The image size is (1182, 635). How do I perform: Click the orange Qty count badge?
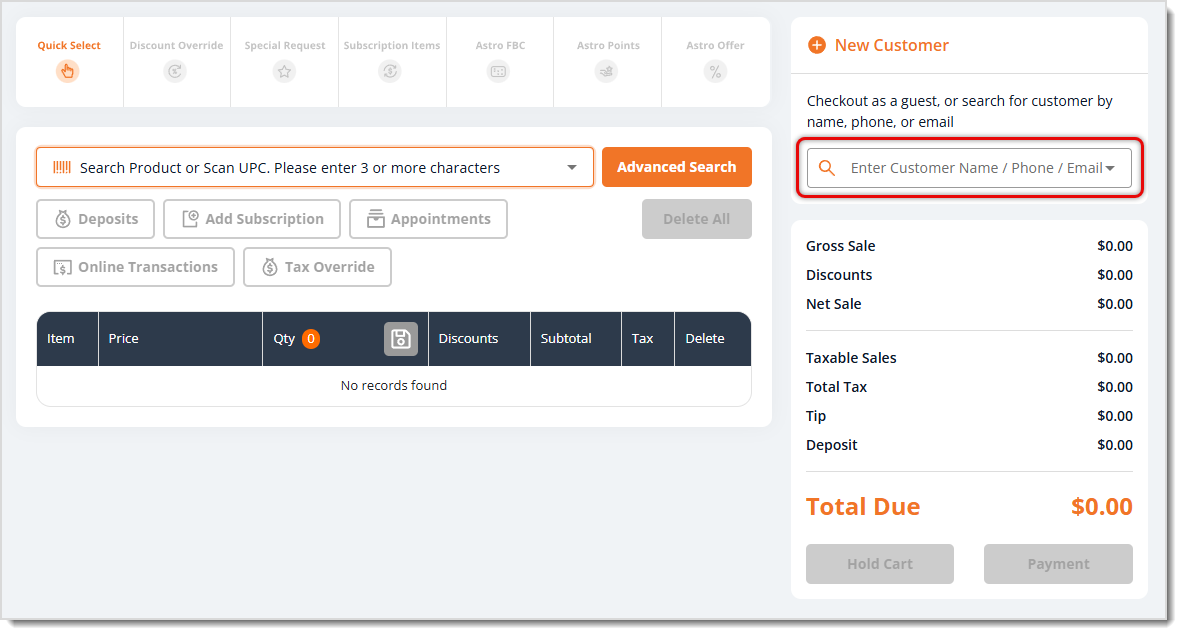(x=311, y=339)
